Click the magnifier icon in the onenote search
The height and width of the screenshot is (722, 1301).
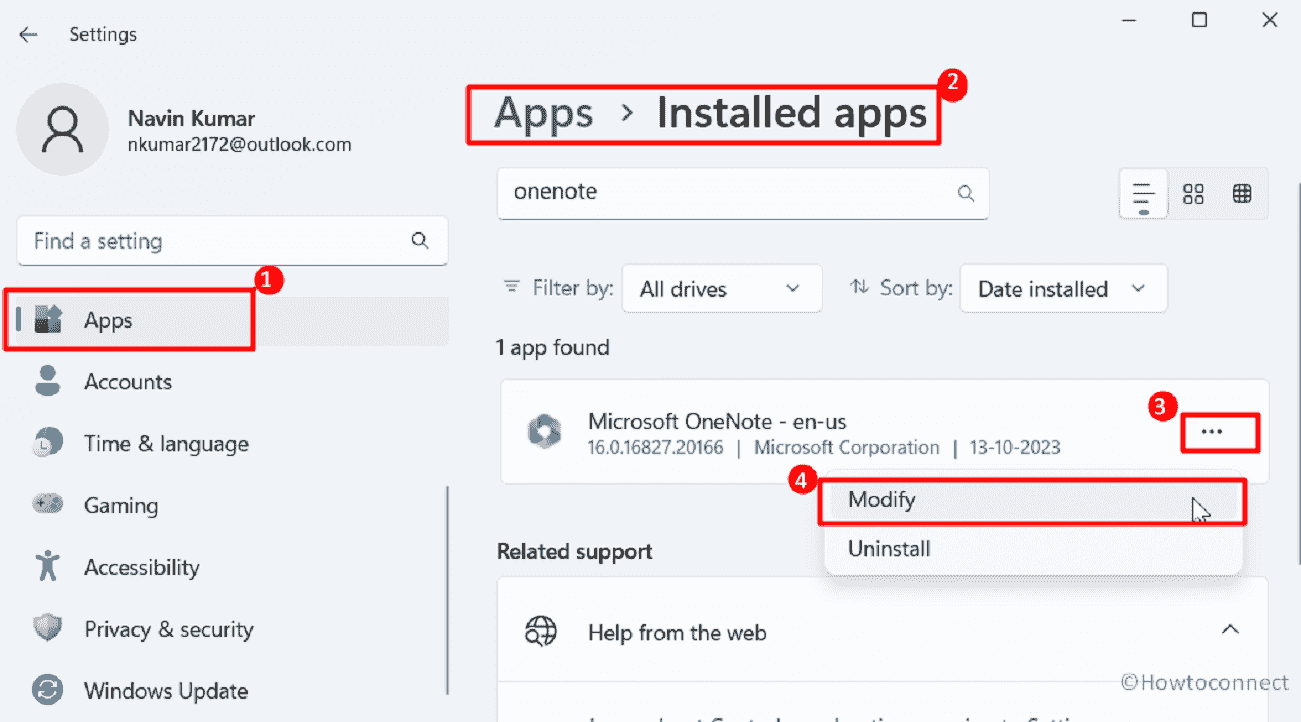pos(966,194)
